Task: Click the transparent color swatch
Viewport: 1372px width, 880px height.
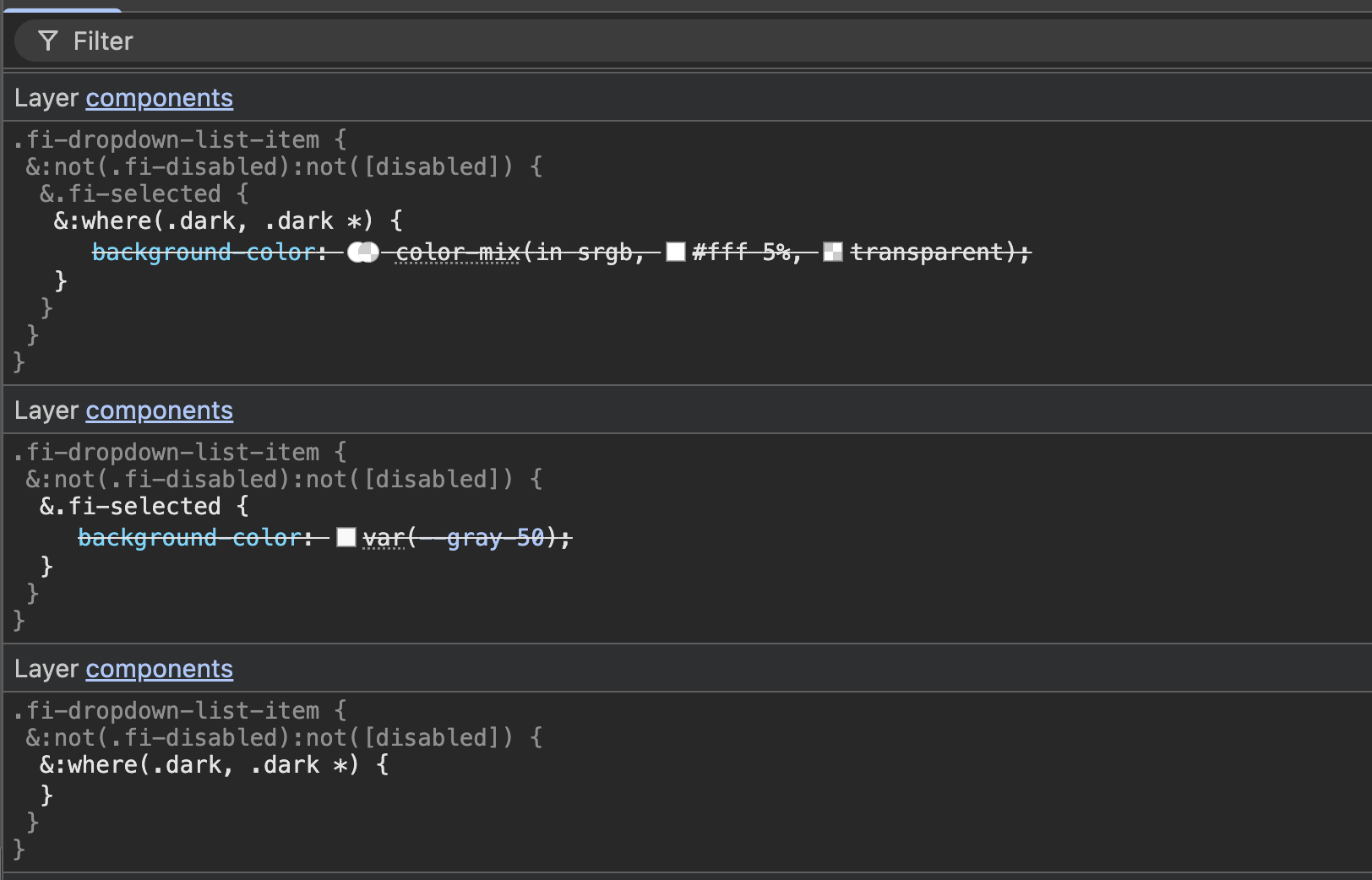Action: (832, 252)
